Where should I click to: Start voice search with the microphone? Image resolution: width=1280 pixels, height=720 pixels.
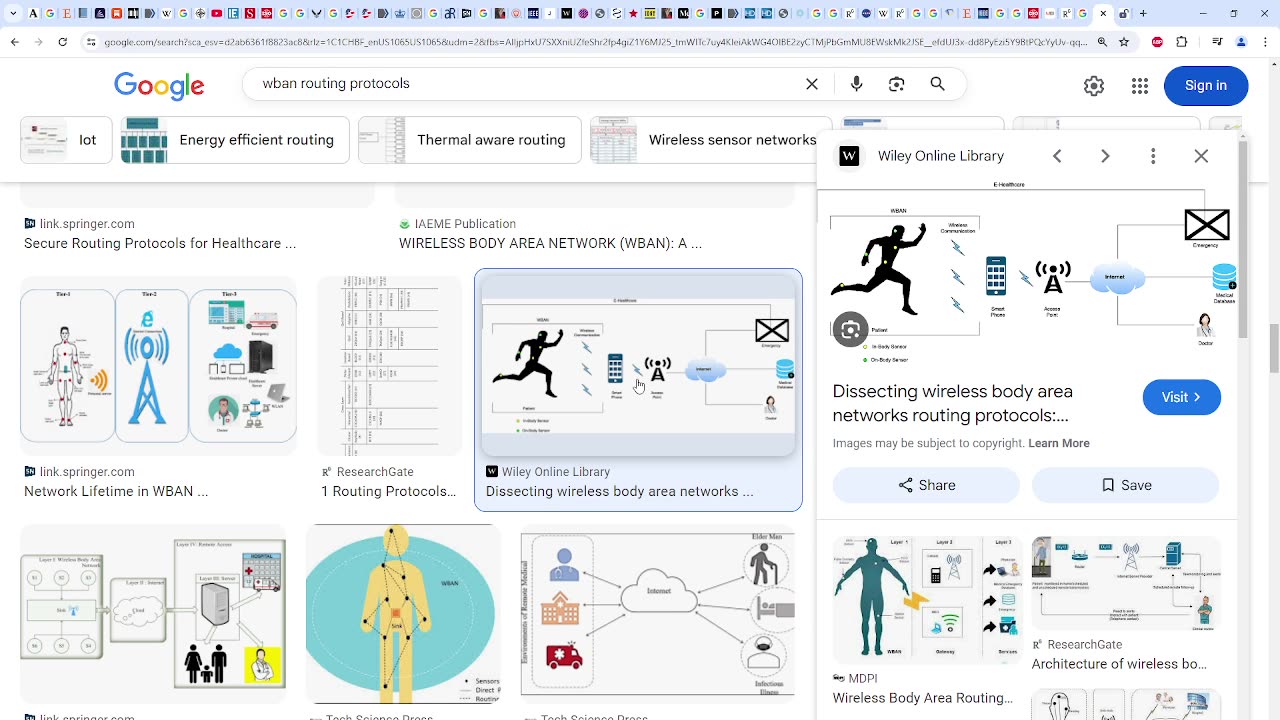pyautogui.click(x=856, y=84)
